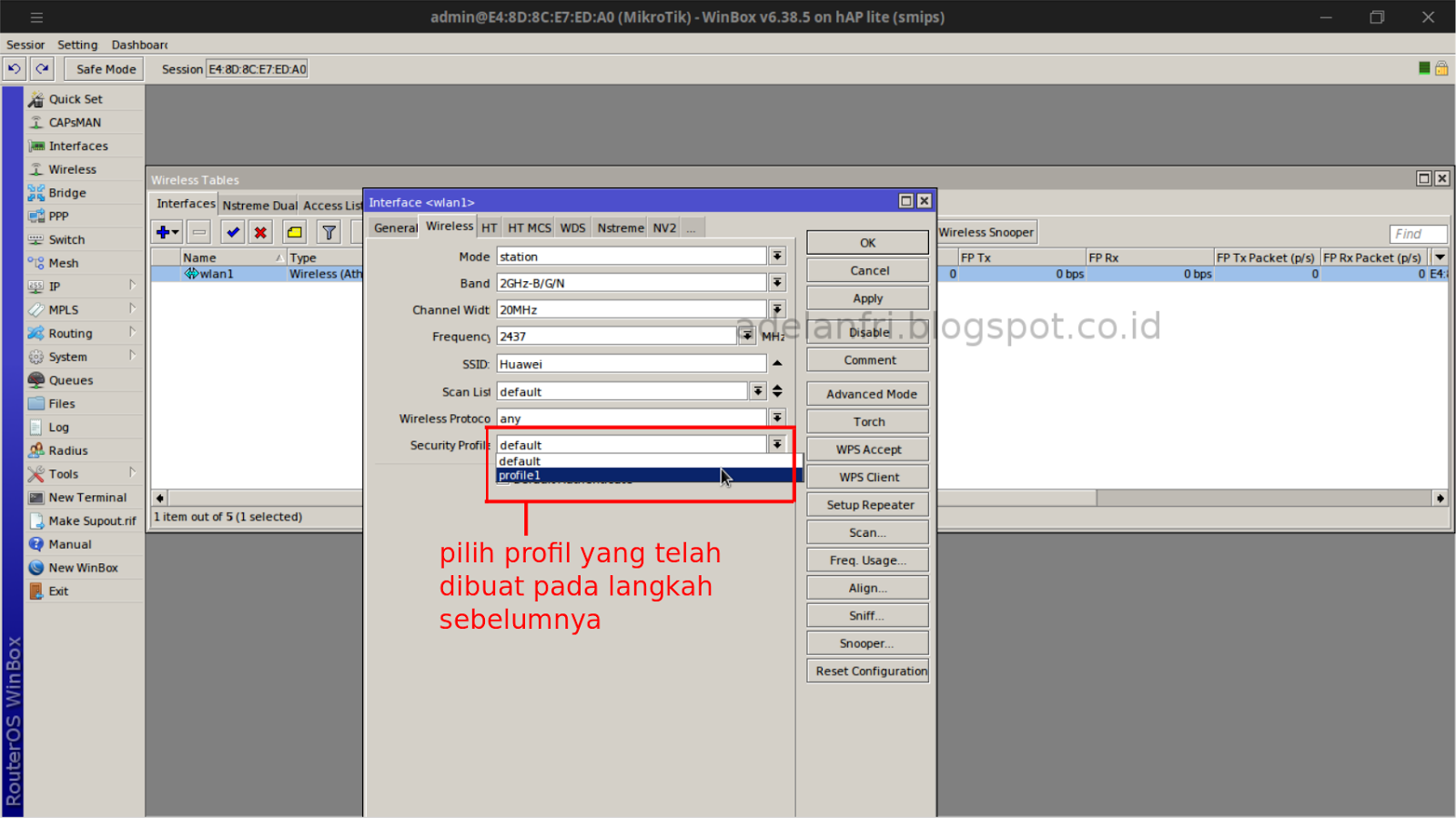The width and height of the screenshot is (1456, 818).
Task: Open Interfaces in the sidebar
Action: tap(78, 146)
